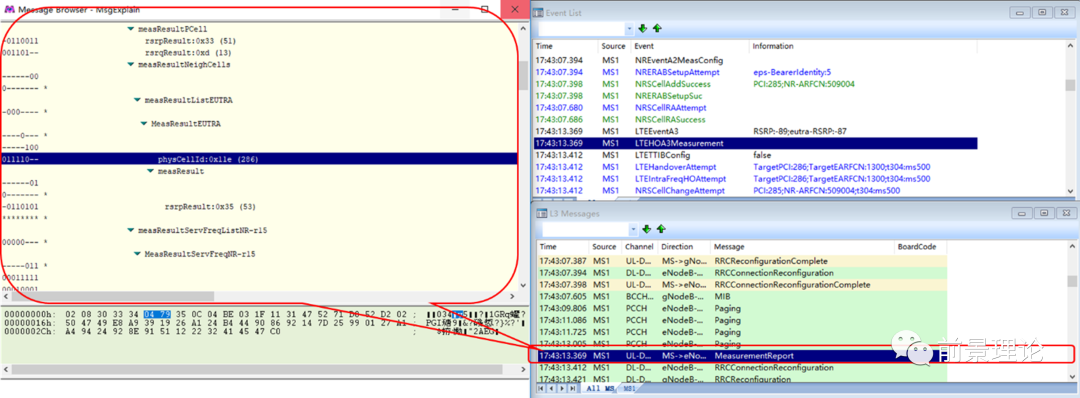Collapse the measResultPCell node
The width and height of the screenshot is (1080, 398).
[131, 29]
